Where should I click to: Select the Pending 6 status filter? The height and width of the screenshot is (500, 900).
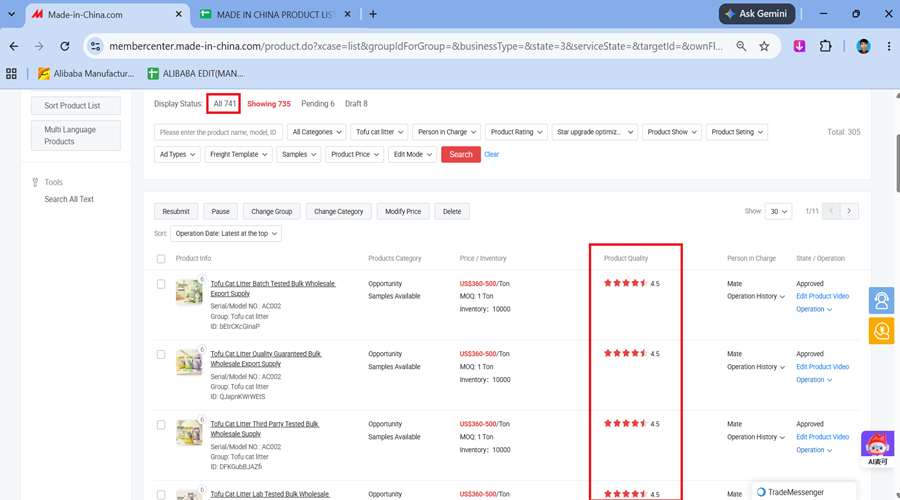317,104
